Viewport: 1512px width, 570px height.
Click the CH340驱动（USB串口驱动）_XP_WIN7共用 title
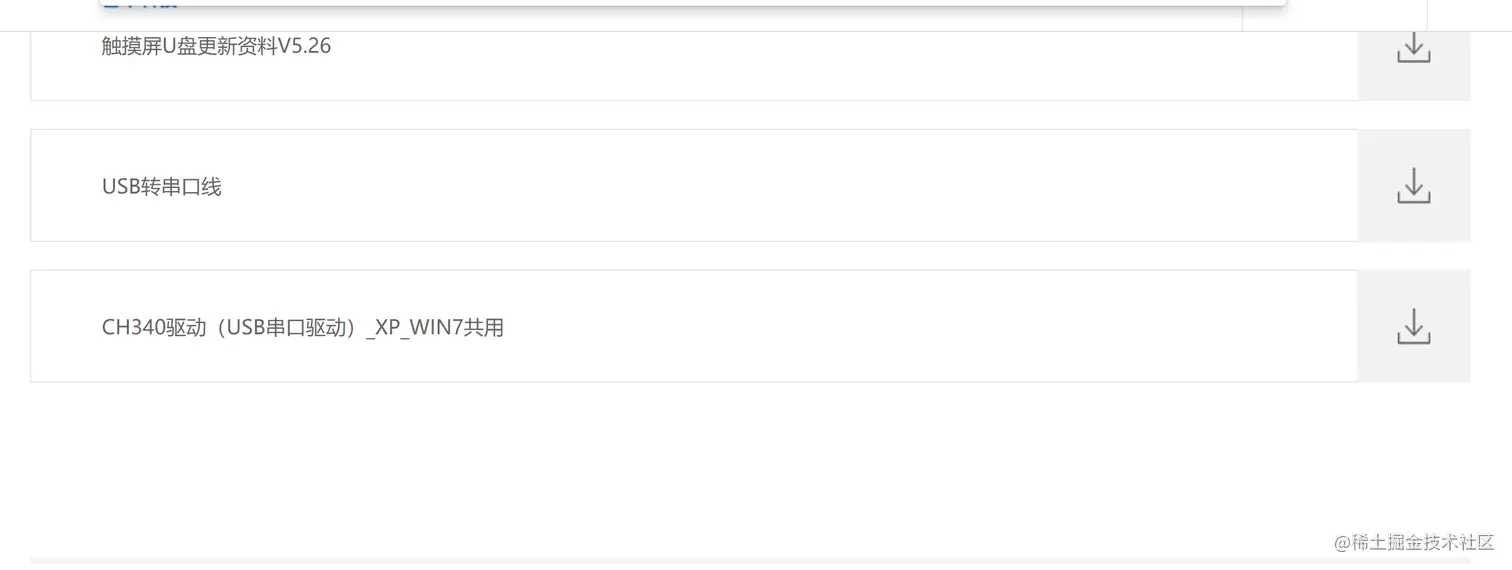coord(302,328)
